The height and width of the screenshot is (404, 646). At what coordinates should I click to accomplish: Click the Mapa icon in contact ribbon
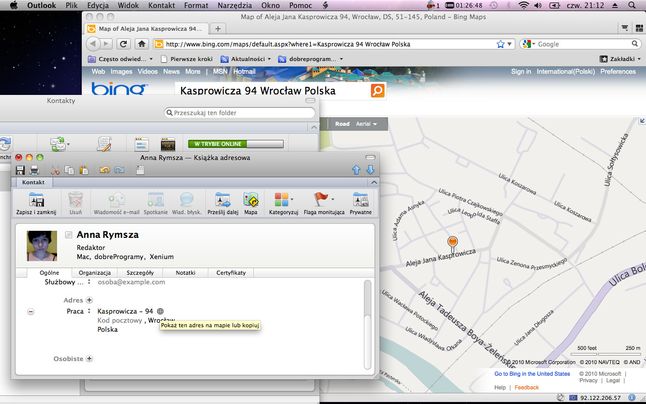click(250, 203)
